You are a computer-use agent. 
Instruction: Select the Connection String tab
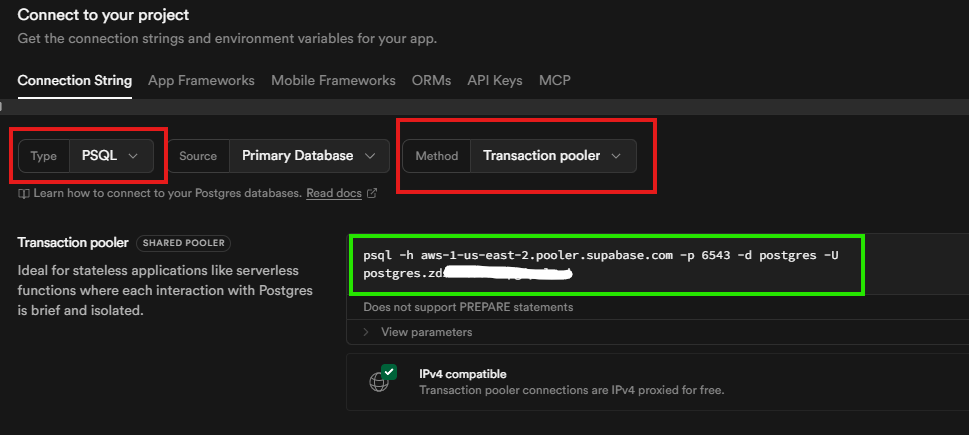tap(75, 80)
